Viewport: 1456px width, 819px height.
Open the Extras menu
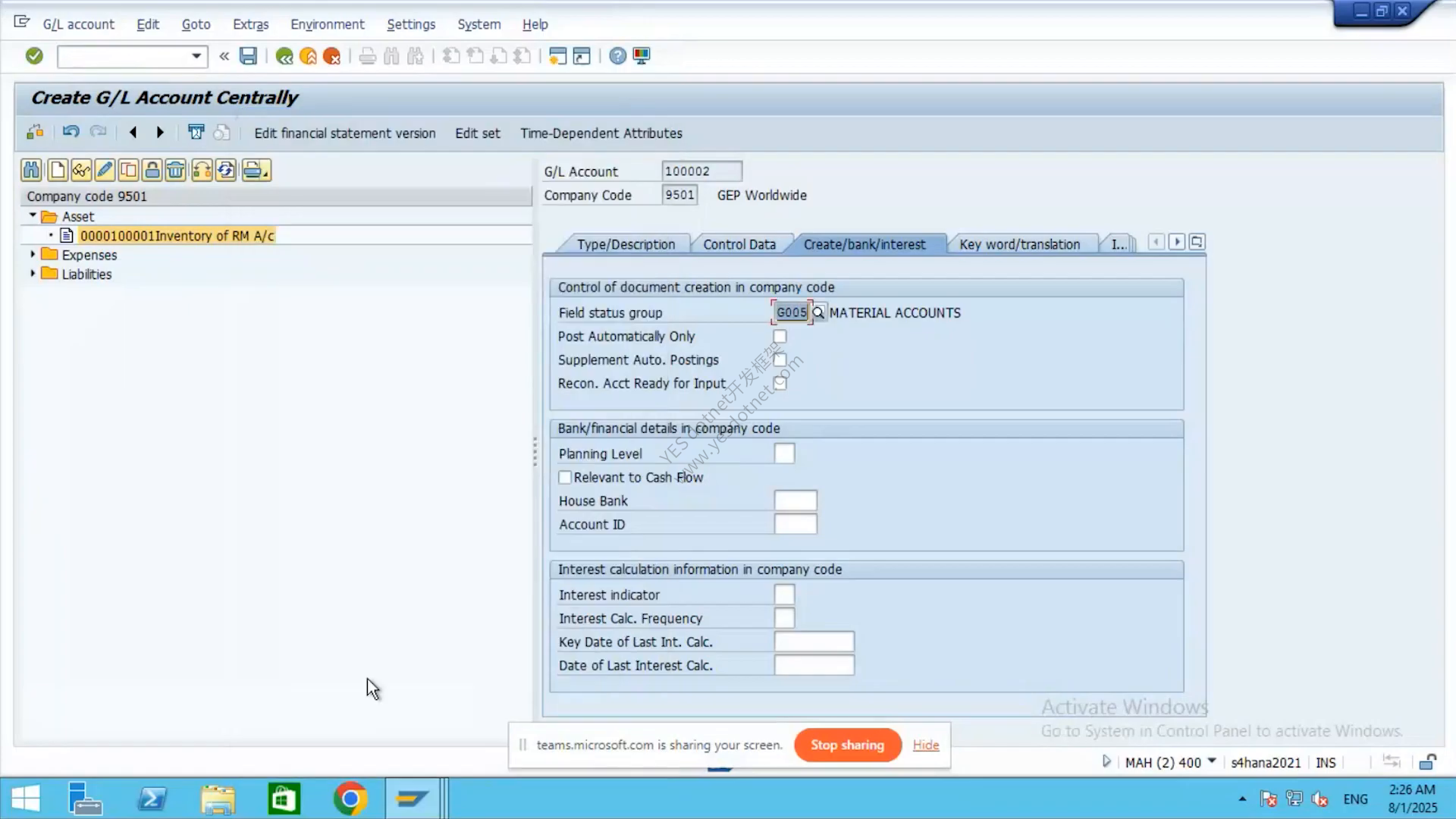[250, 24]
